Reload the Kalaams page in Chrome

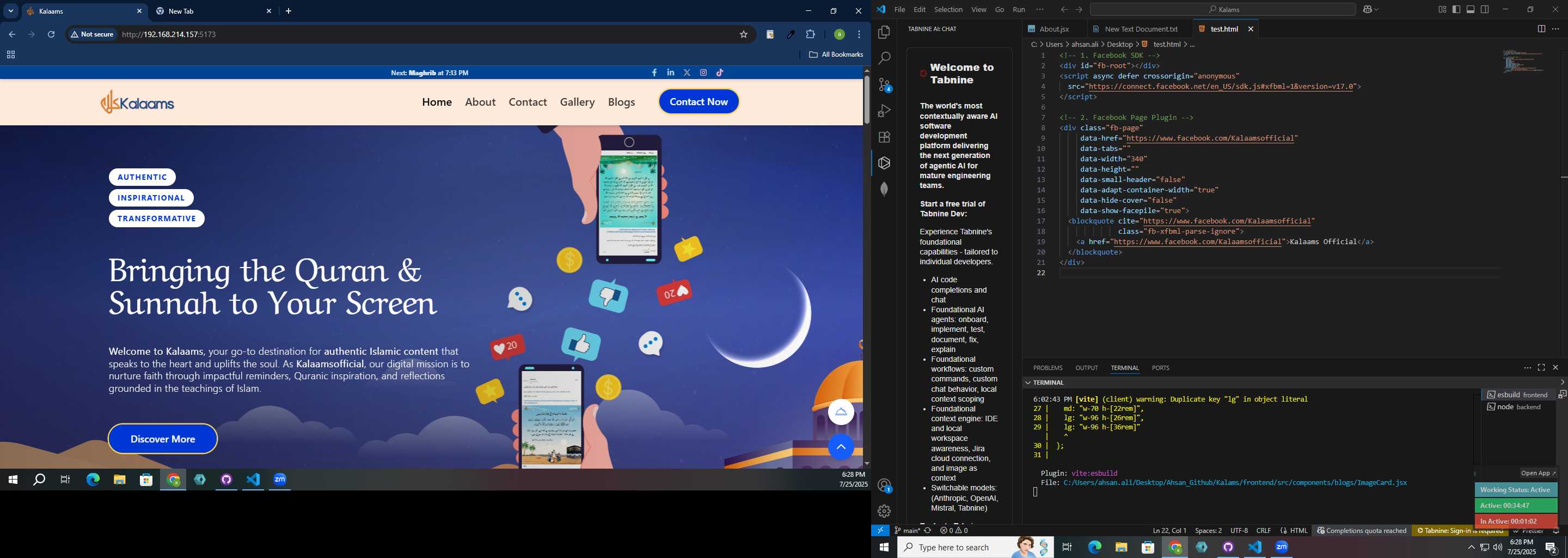pyautogui.click(x=52, y=35)
